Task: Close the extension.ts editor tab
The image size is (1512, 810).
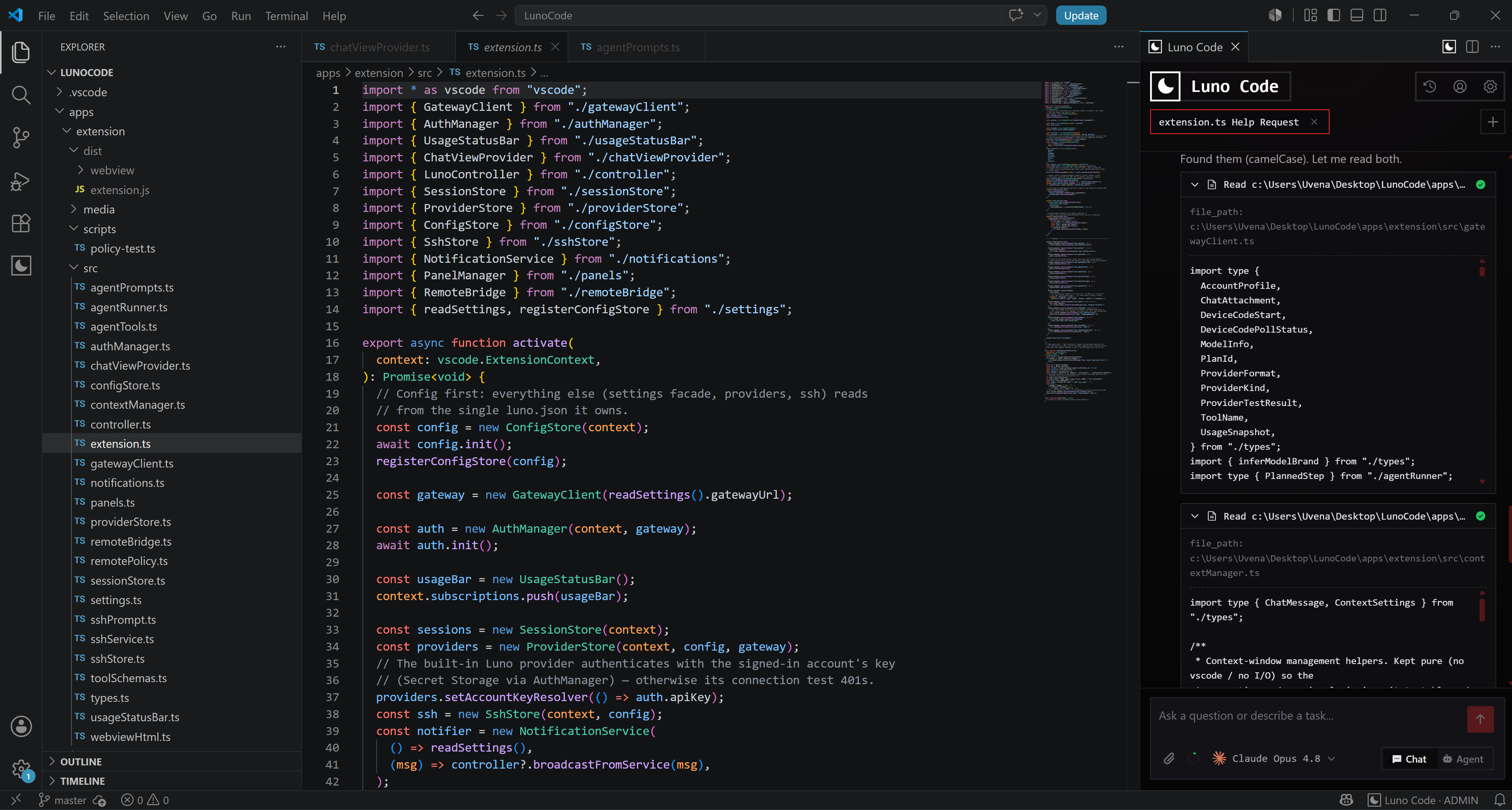Action: (x=555, y=47)
